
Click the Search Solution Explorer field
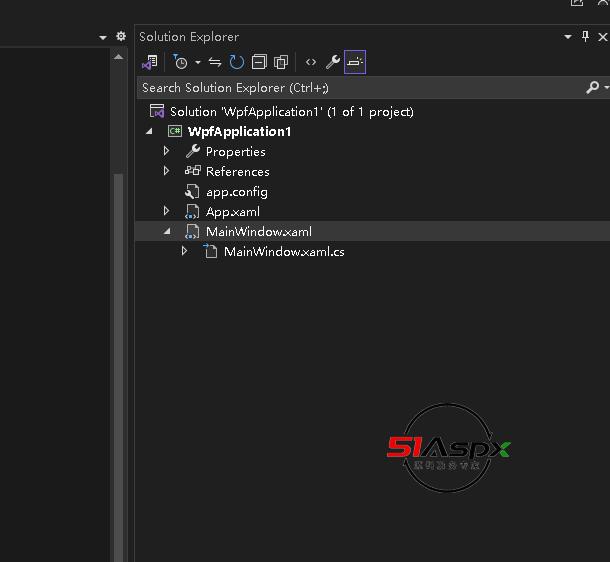pos(360,88)
